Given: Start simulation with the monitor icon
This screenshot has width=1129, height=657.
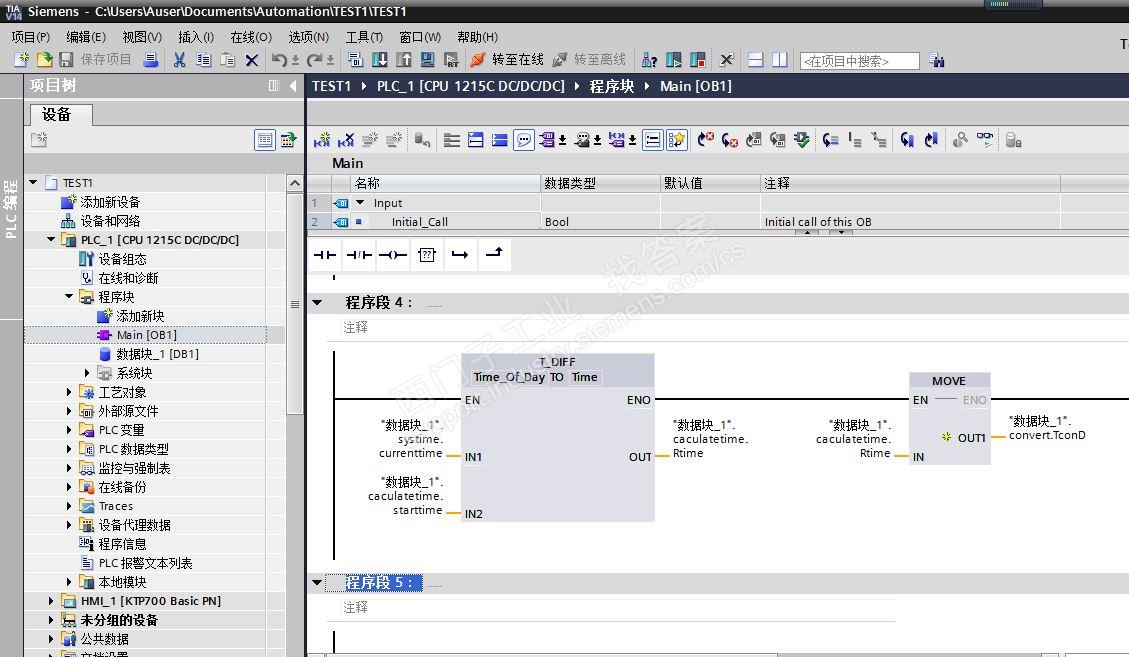Looking at the screenshot, I should click(427, 60).
